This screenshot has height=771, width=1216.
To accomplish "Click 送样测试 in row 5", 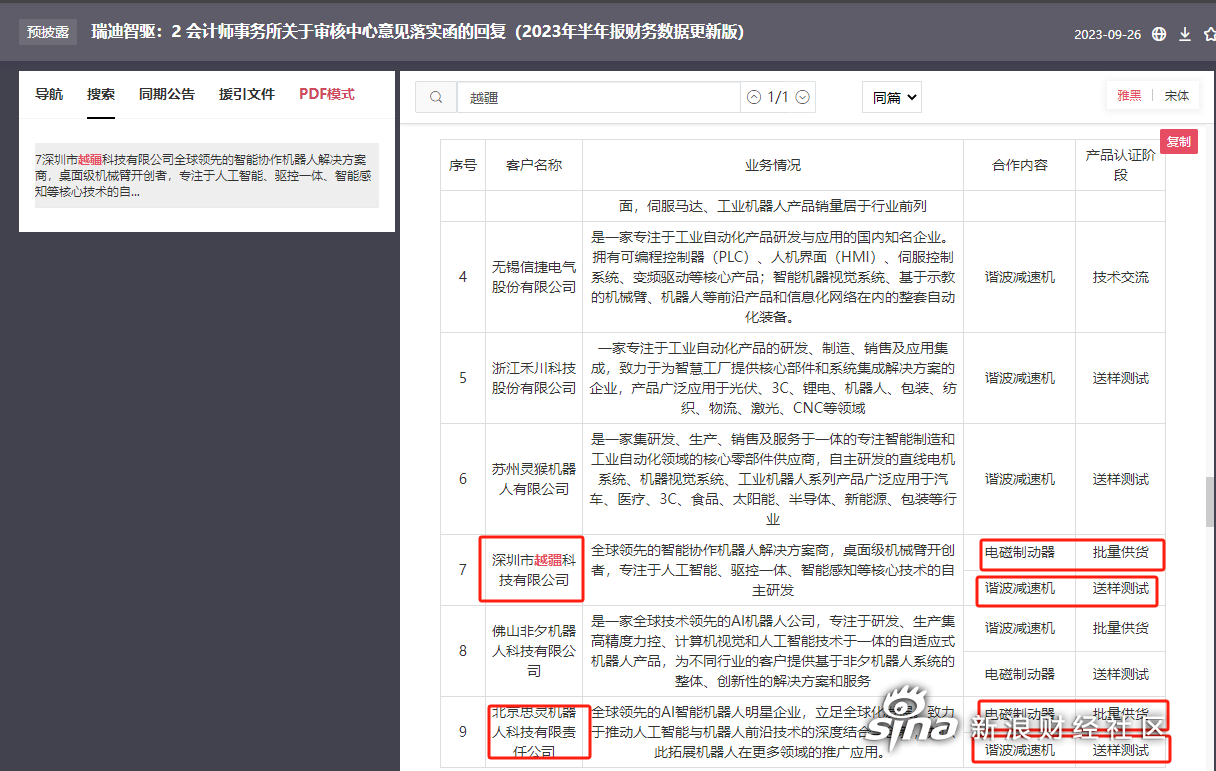I will pyautogui.click(x=1121, y=378).
